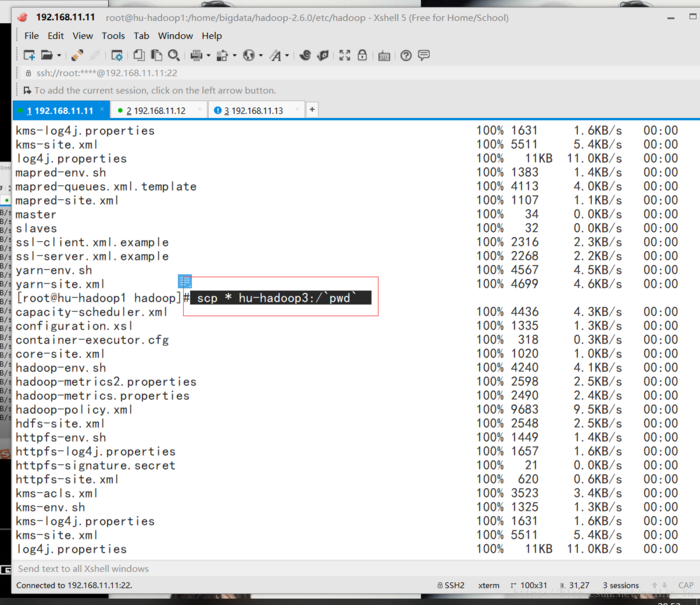Expand the encoding globe dropdown arrow
Viewport: 700px width, 605px height.
(261, 56)
